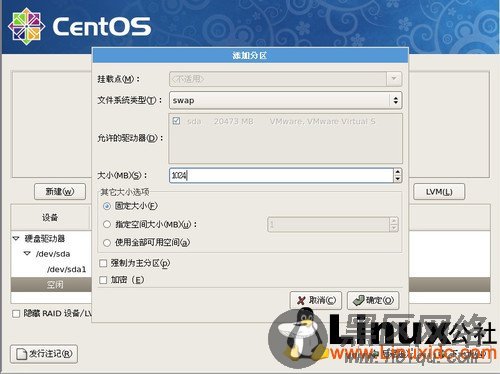Select the fixed size radio button

(x=107, y=206)
